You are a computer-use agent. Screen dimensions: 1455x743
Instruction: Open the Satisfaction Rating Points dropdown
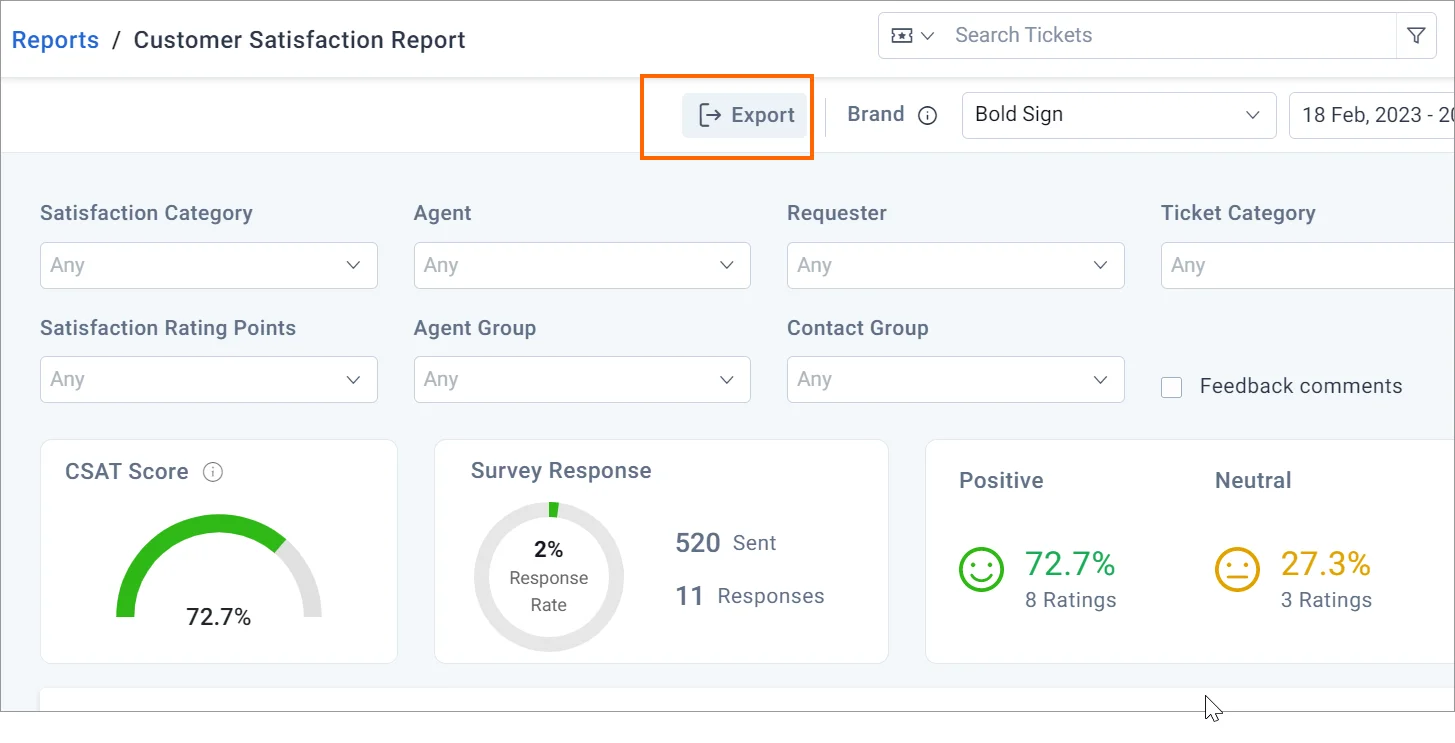coord(208,379)
